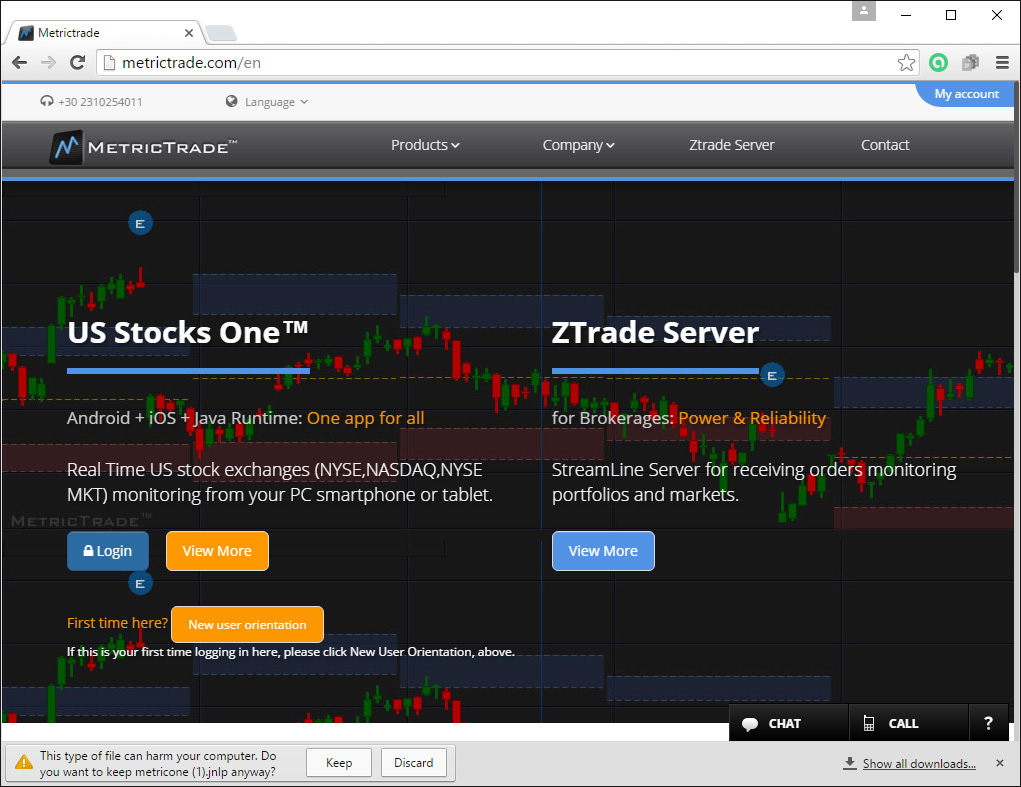Viewport: 1021px width, 787px height.
Task: Click the E marker below Login button
Action: pos(140,583)
